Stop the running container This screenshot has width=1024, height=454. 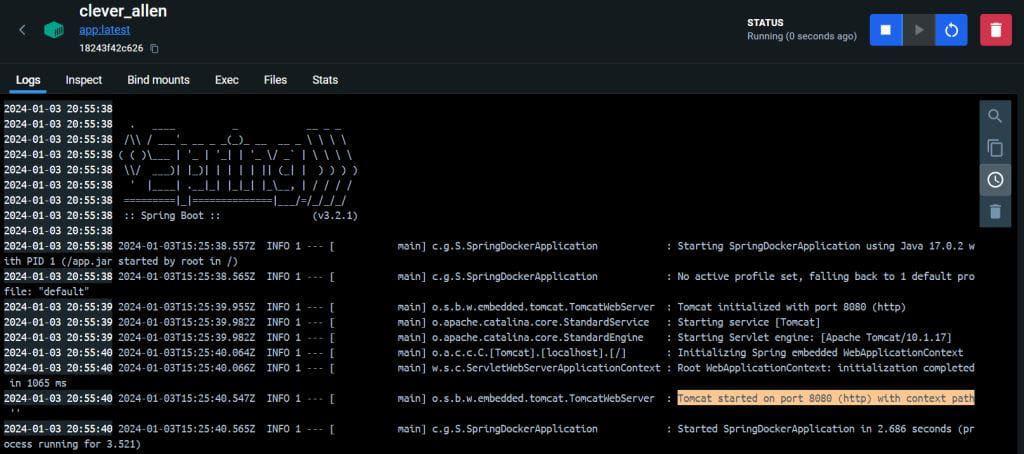[885, 30]
